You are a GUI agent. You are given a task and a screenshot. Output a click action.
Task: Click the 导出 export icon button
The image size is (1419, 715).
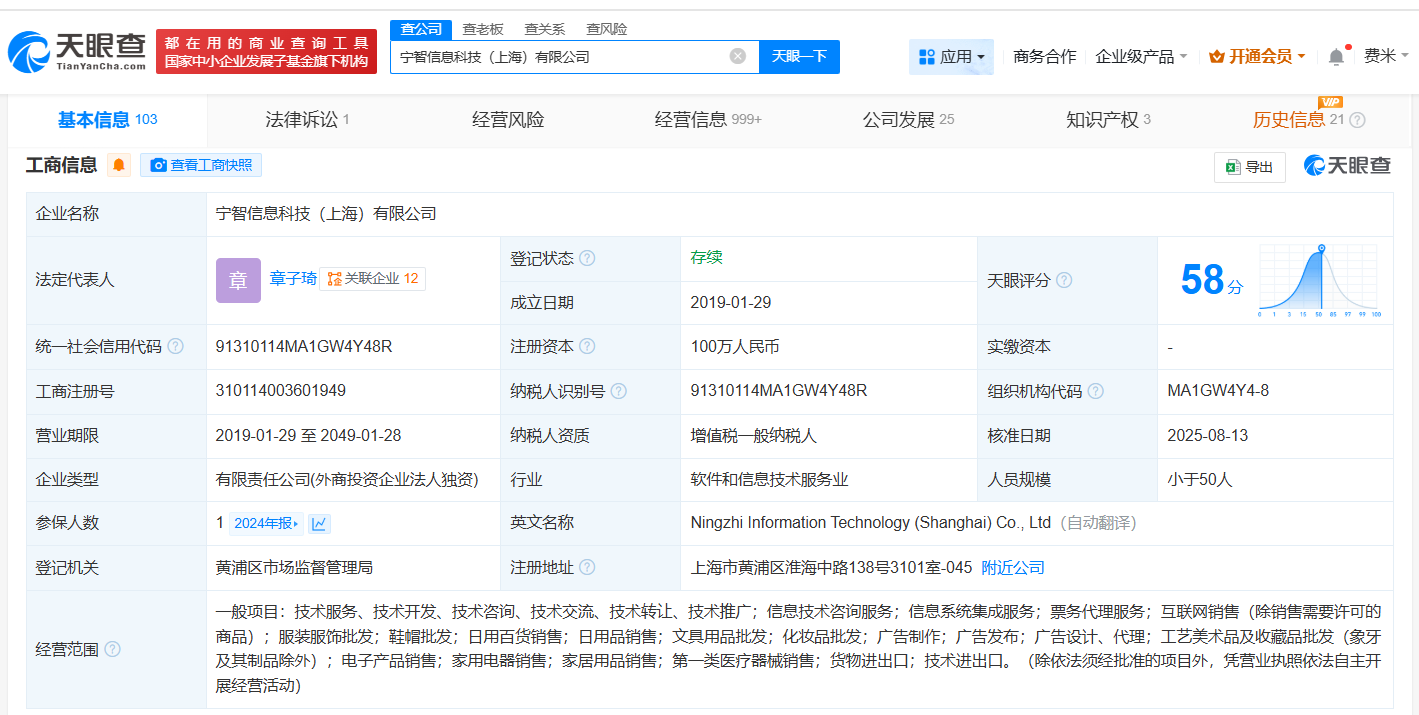click(1248, 167)
